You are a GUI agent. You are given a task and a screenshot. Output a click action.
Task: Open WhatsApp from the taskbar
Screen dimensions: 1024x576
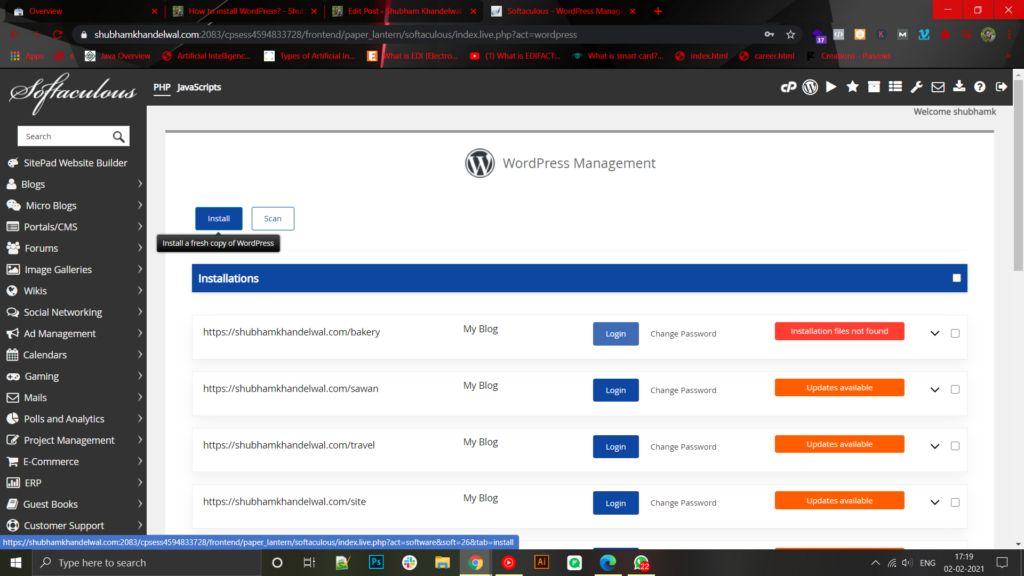641,562
